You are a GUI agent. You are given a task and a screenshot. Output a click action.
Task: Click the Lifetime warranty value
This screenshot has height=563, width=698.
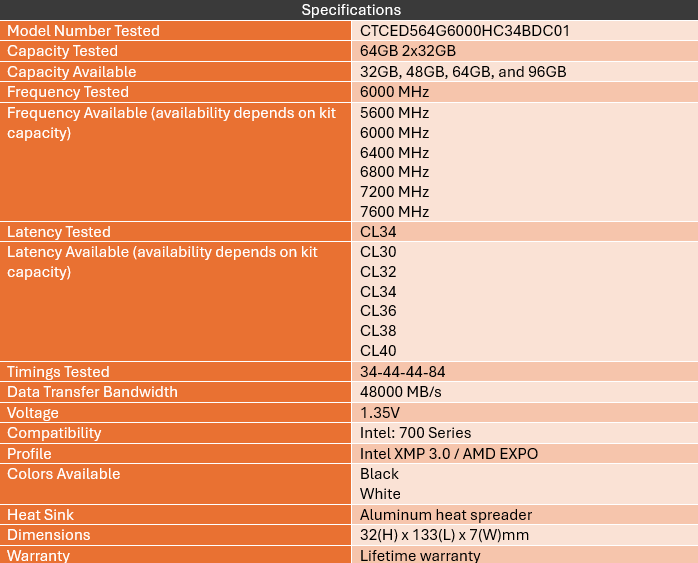point(420,555)
